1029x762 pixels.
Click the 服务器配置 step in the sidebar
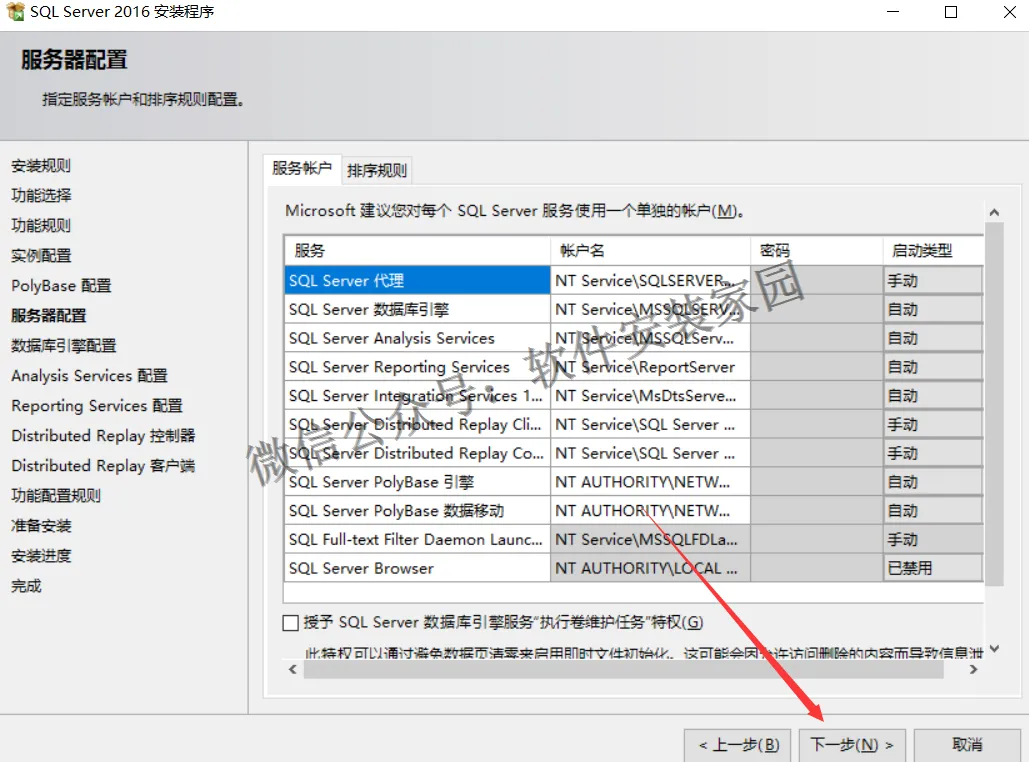coord(49,316)
